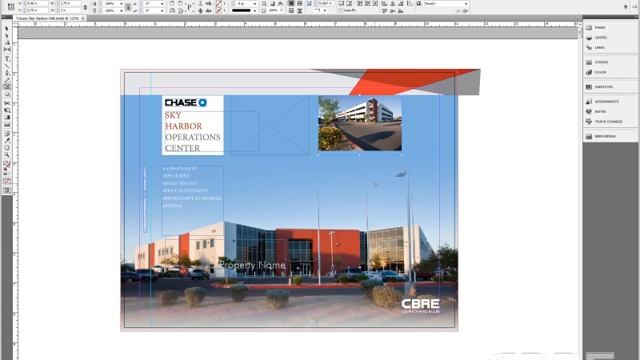Toggle constrain proportions for width and height

click(85, 7)
